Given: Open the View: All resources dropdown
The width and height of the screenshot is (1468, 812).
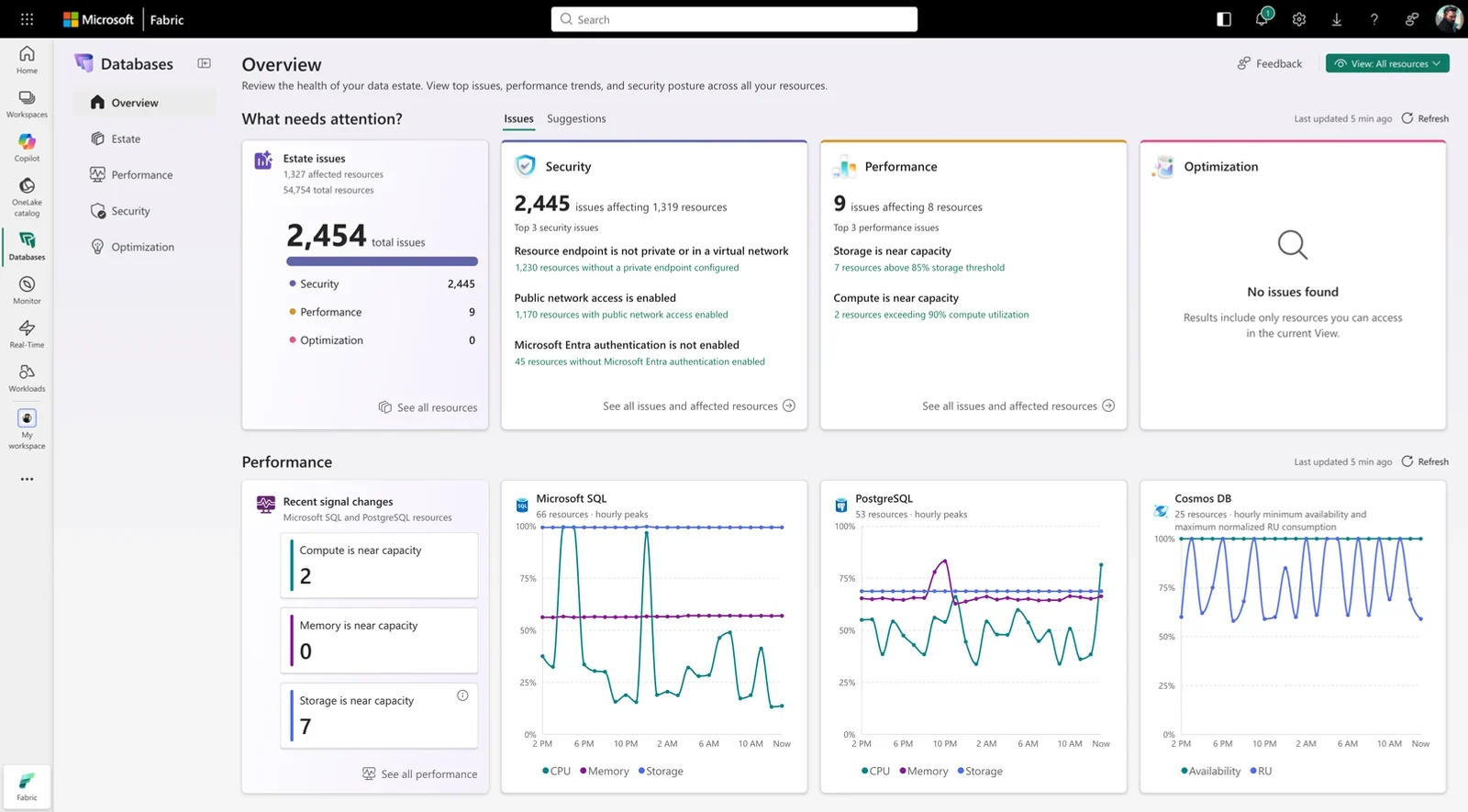Looking at the screenshot, I should [x=1387, y=63].
